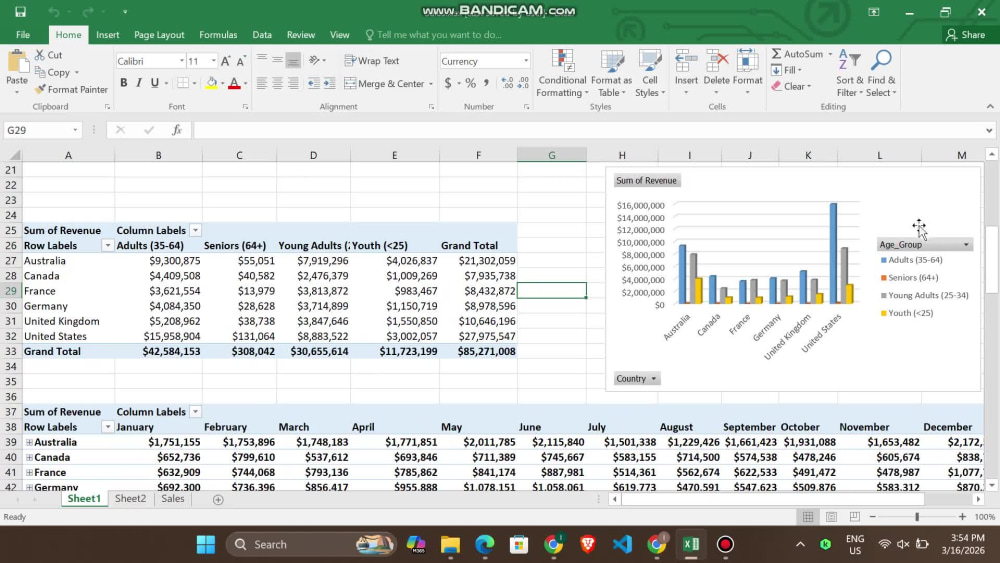Viewport: 1000px width, 563px height.
Task: Expand the Canada row group
Action: pyautogui.click(x=29, y=457)
